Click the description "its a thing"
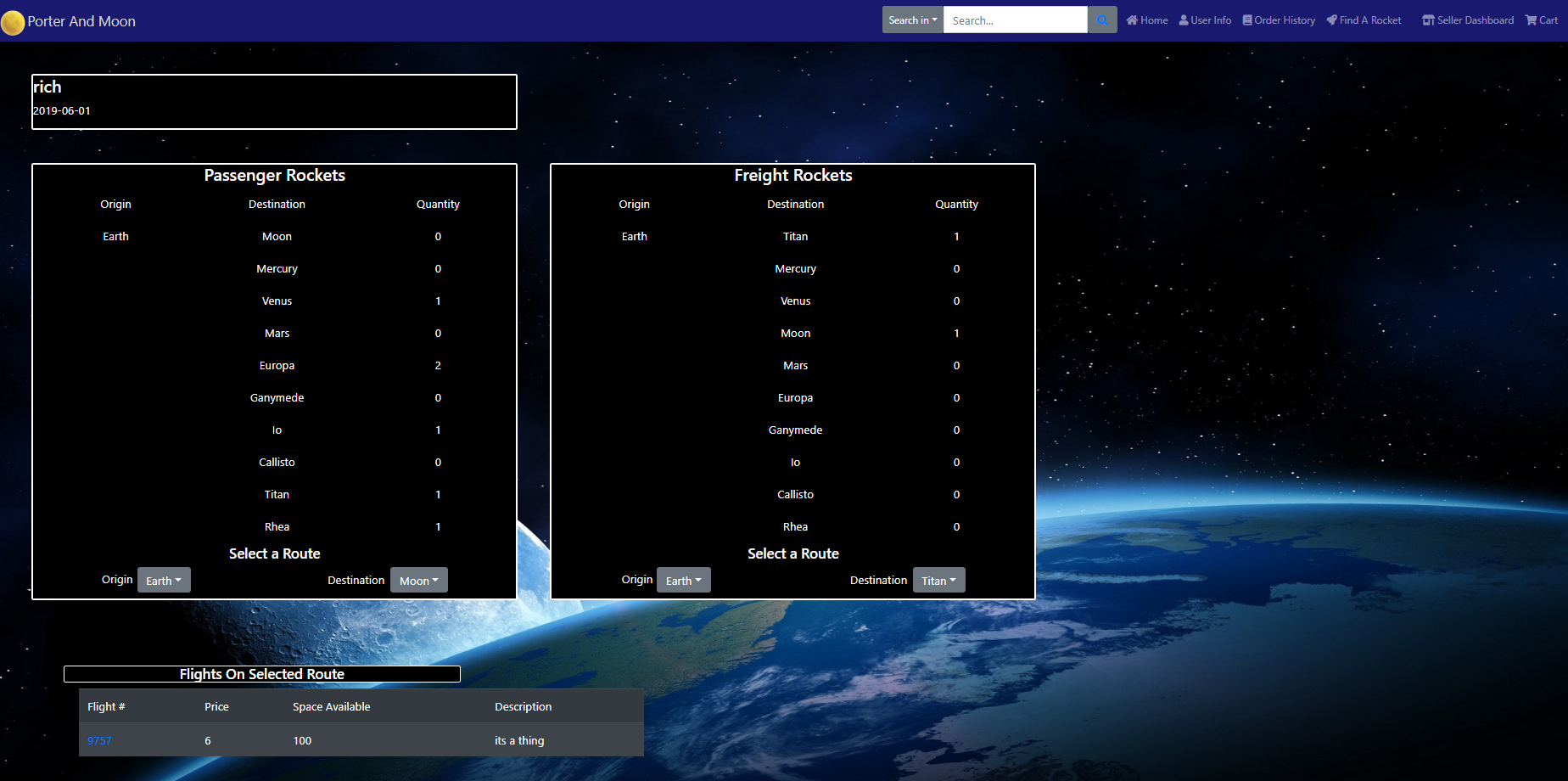Viewport: 1568px width, 781px height. (519, 741)
